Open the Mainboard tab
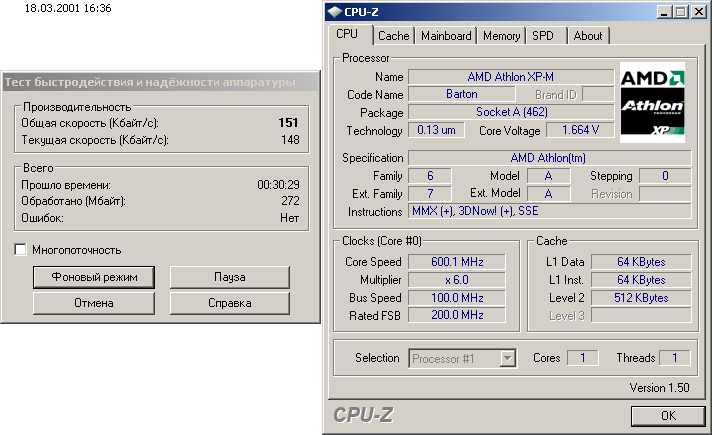The image size is (712, 435). [446, 36]
